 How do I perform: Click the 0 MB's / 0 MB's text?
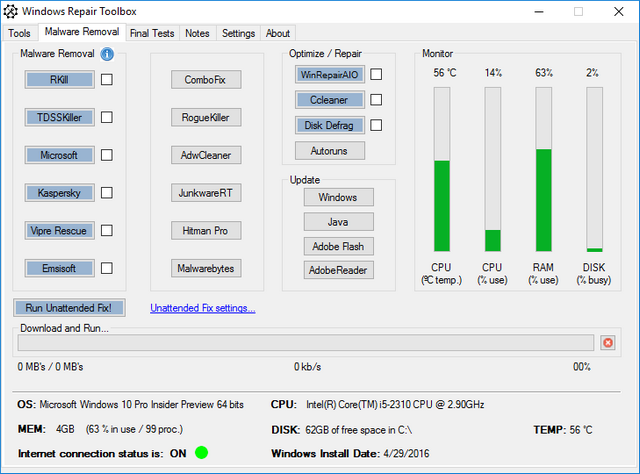(x=50, y=367)
